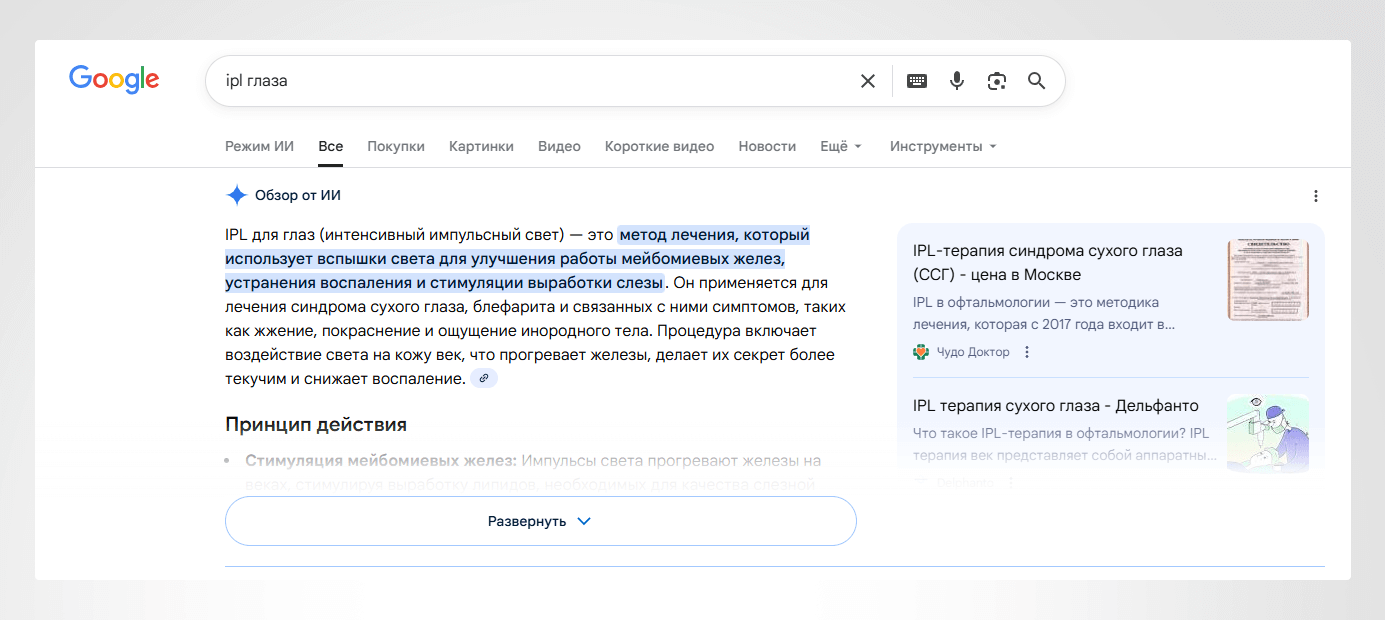Image resolution: width=1385 pixels, height=620 pixels.
Task: Click the search magnifier icon
Action: click(x=1036, y=80)
